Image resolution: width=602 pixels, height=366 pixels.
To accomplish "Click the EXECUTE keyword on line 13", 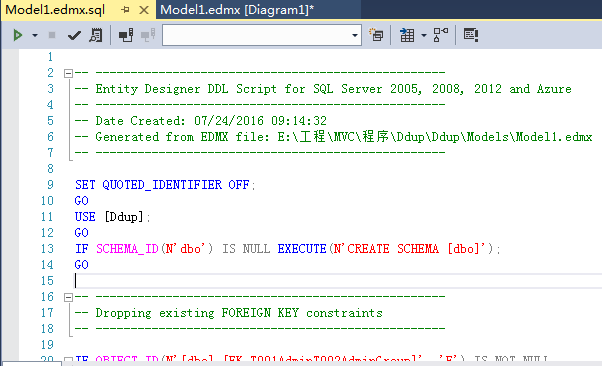I will pyautogui.click(x=302, y=249).
